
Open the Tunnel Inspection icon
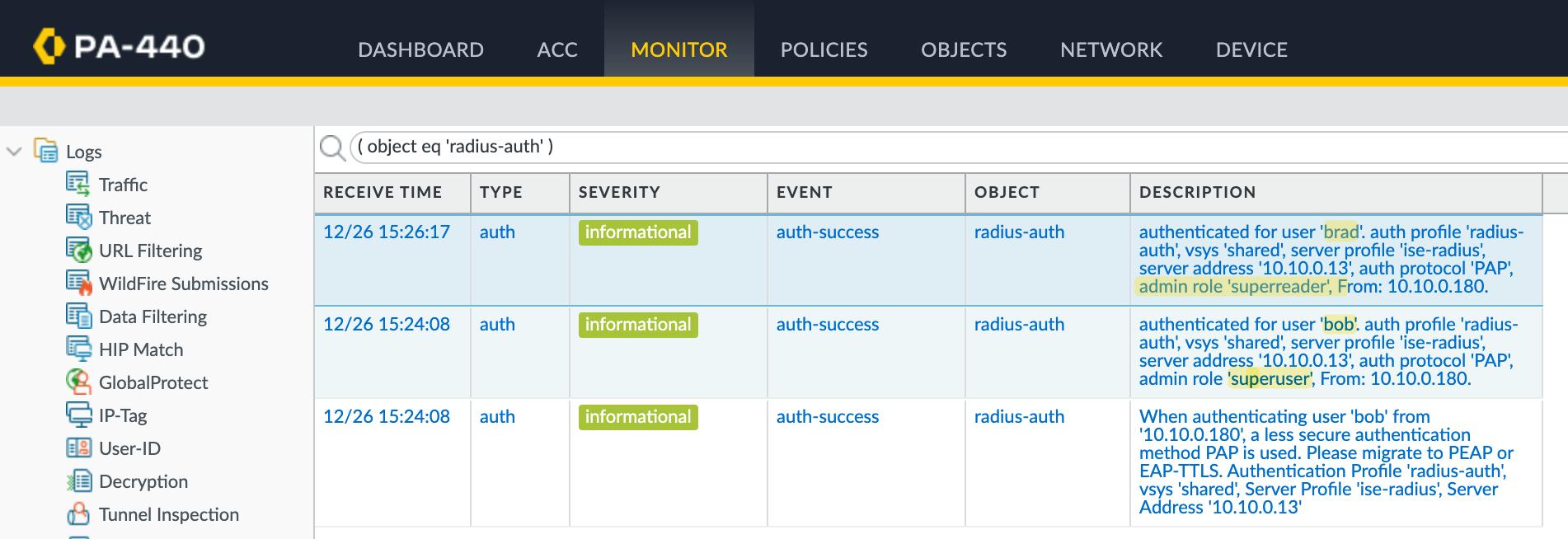[x=78, y=513]
